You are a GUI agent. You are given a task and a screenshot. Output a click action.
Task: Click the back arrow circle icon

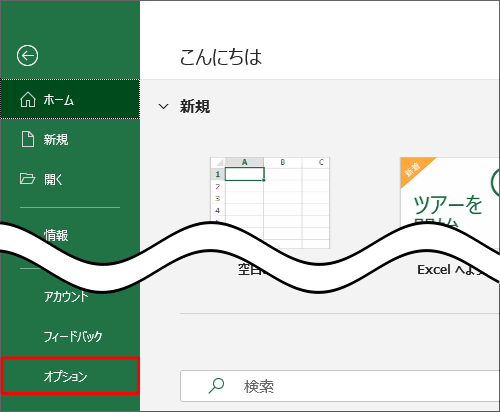click(27, 55)
